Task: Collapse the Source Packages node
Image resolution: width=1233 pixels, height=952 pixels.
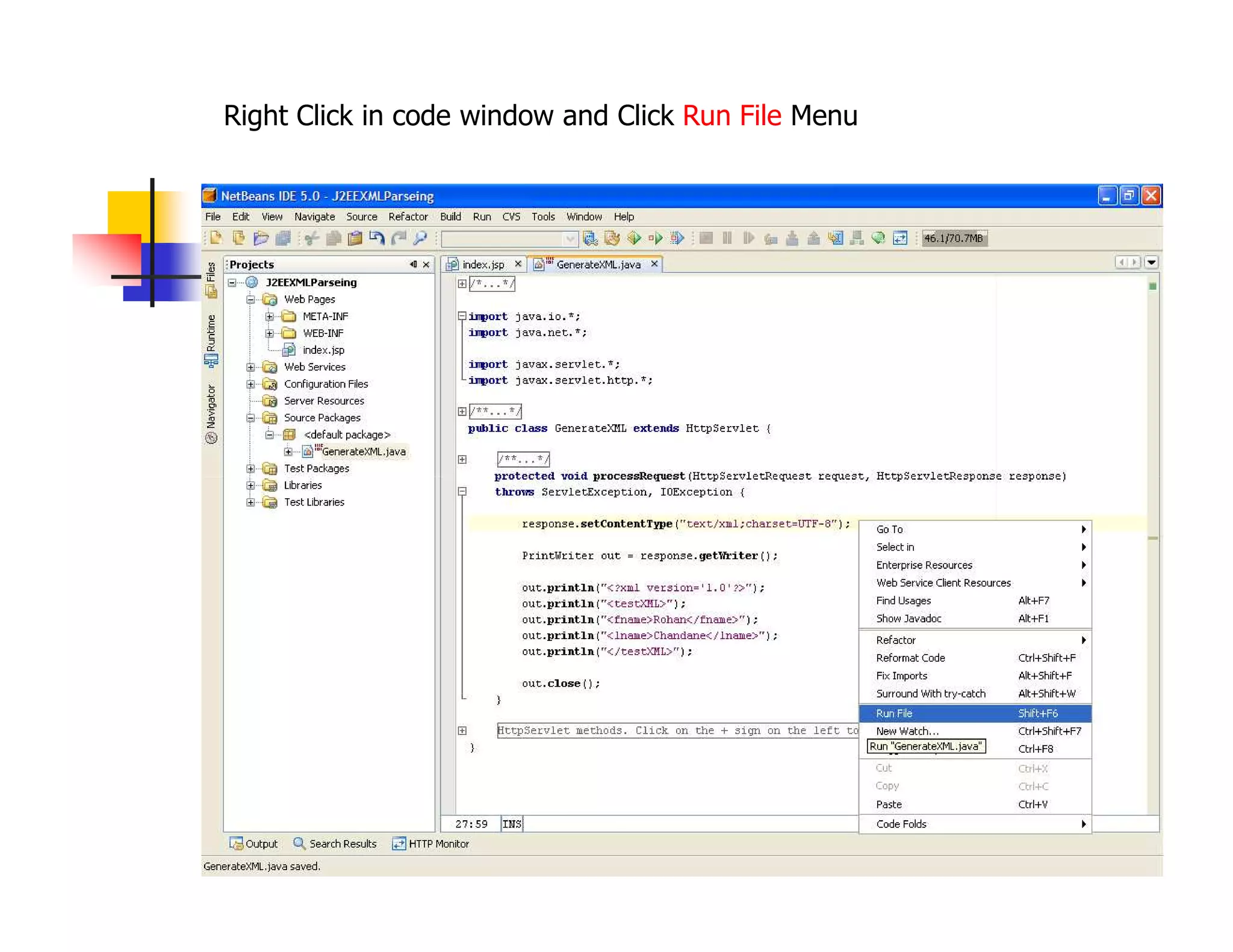Action: (x=251, y=418)
